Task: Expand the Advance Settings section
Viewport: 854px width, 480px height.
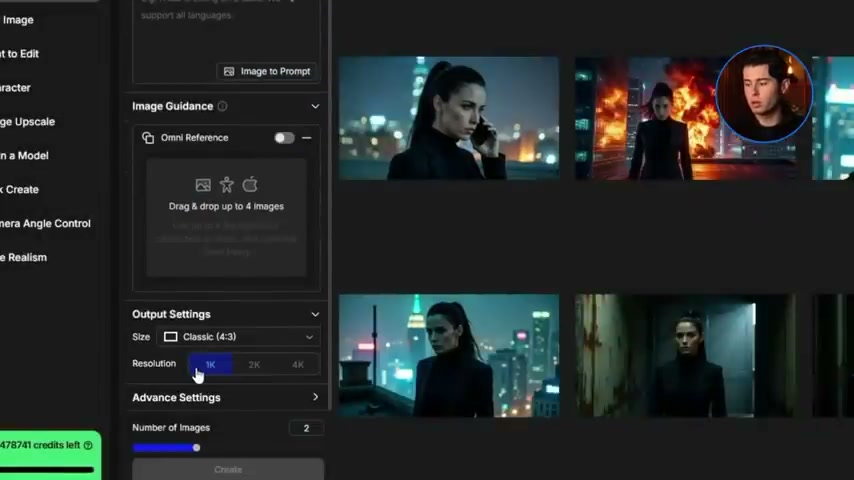Action: 315,398
